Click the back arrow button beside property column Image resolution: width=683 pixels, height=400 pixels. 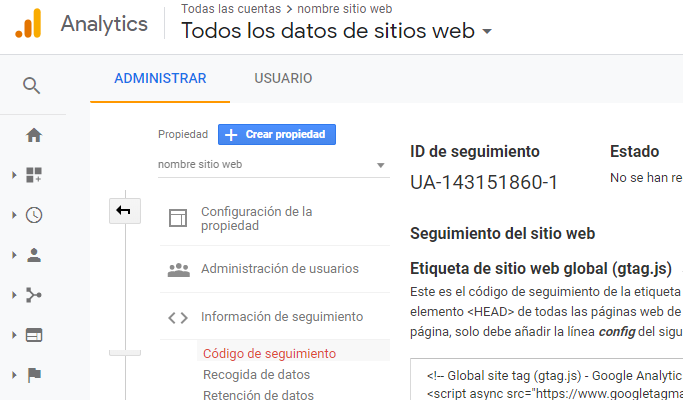pos(125,211)
